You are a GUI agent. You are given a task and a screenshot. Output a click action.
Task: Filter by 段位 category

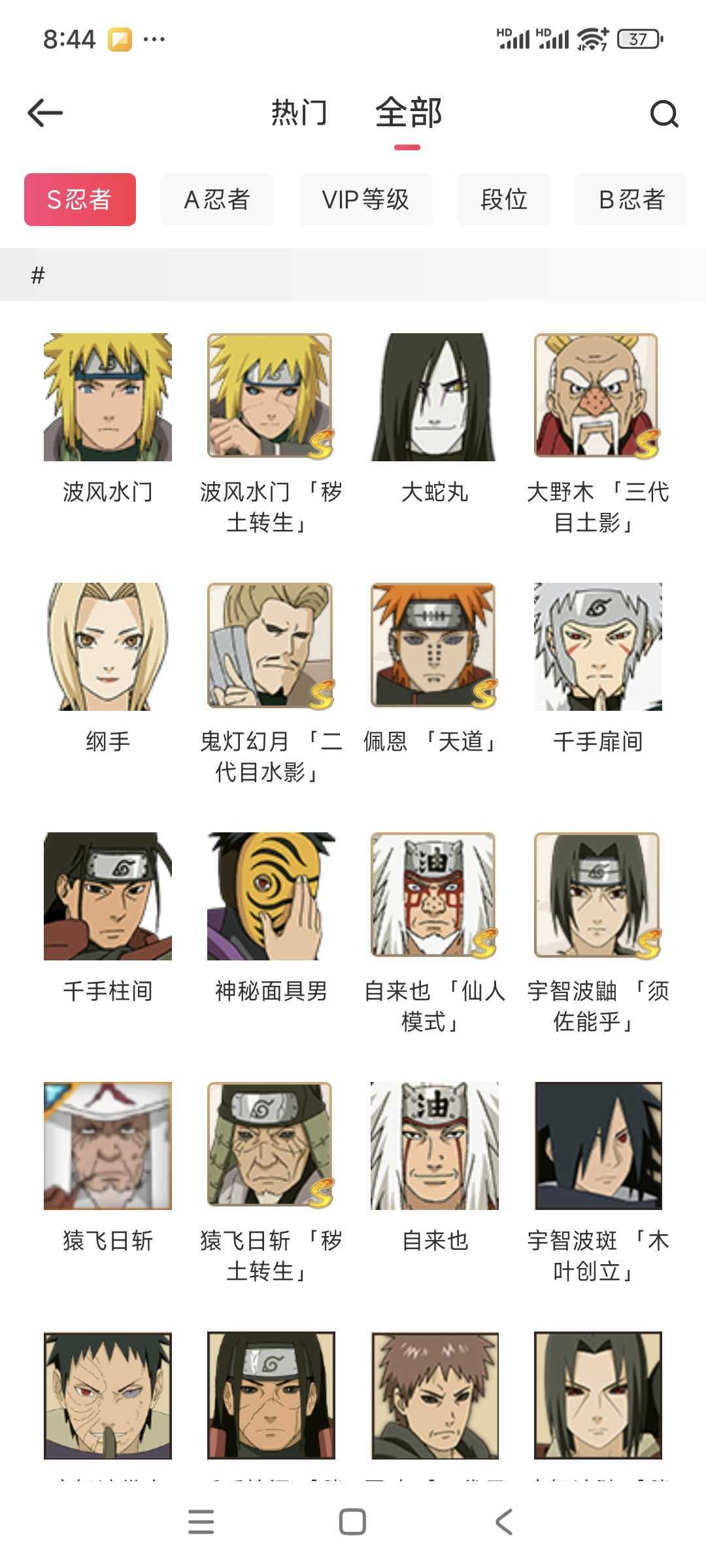point(504,199)
